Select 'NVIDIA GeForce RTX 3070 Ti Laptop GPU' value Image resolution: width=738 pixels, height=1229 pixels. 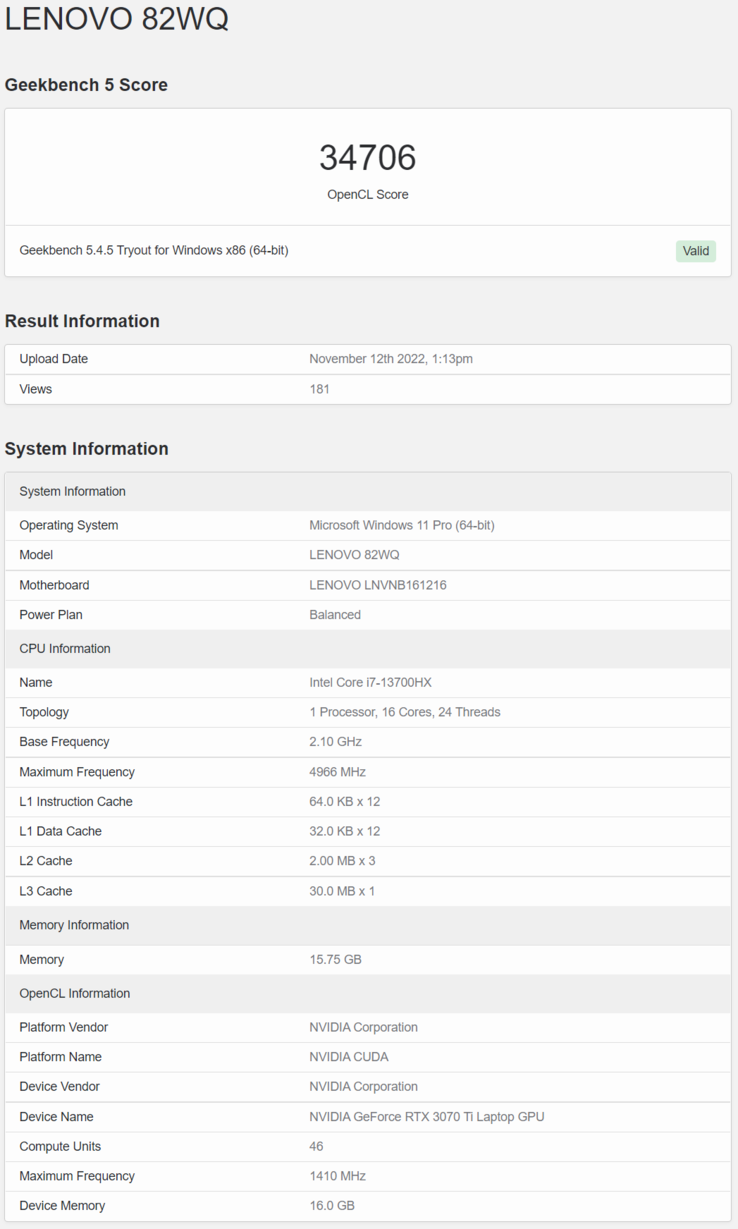(x=427, y=1117)
